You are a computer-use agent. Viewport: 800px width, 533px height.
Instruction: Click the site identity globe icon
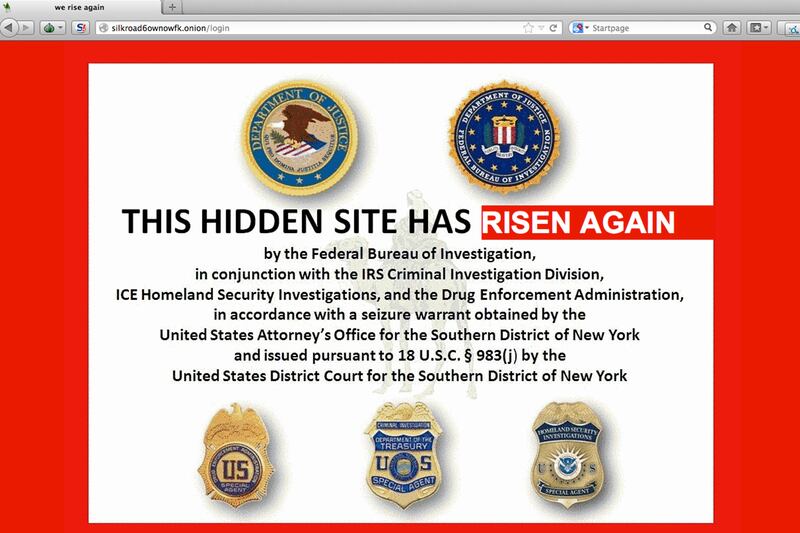pos(104,28)
